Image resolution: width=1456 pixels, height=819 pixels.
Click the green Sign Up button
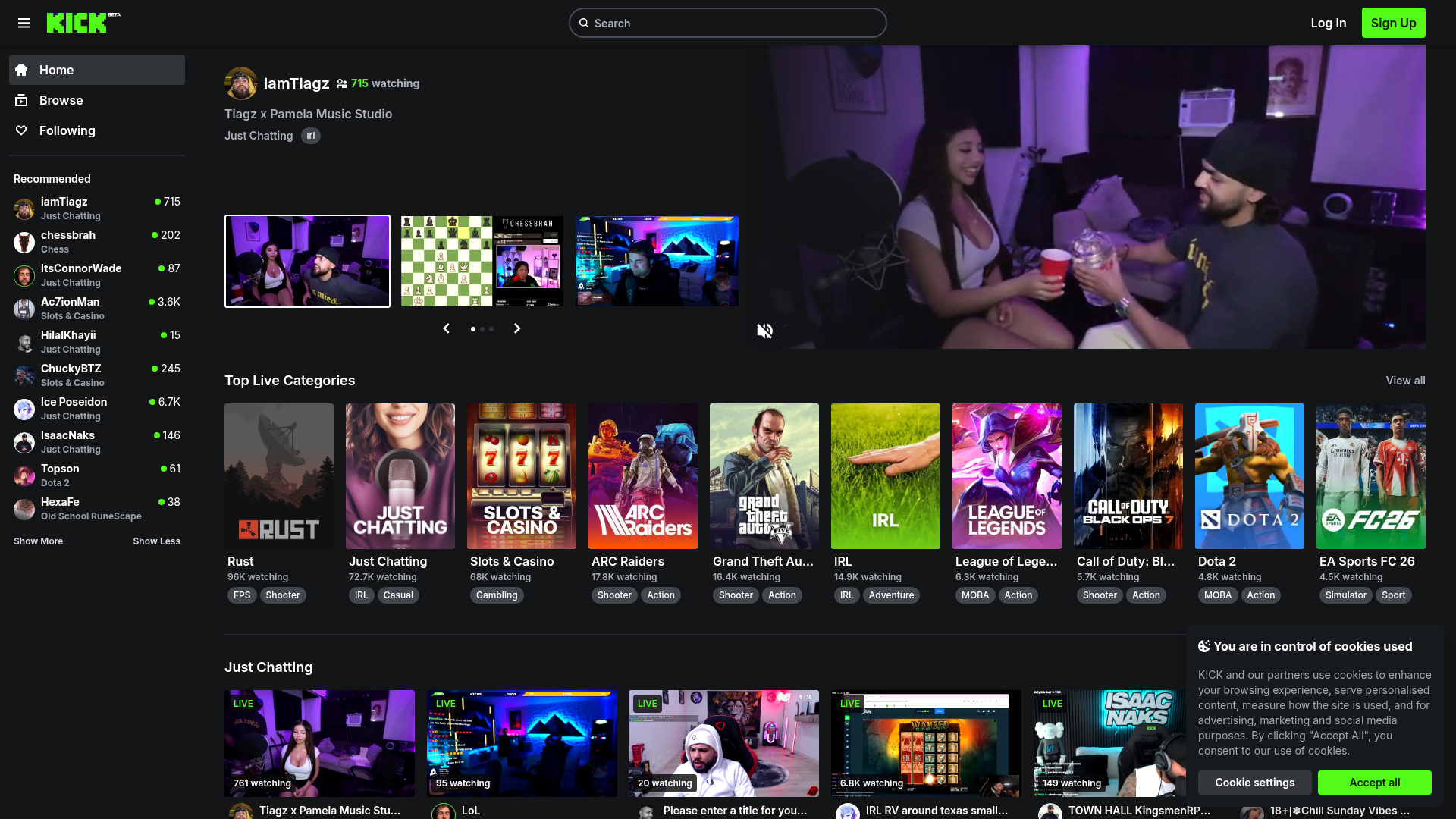tap(1393, 23)
